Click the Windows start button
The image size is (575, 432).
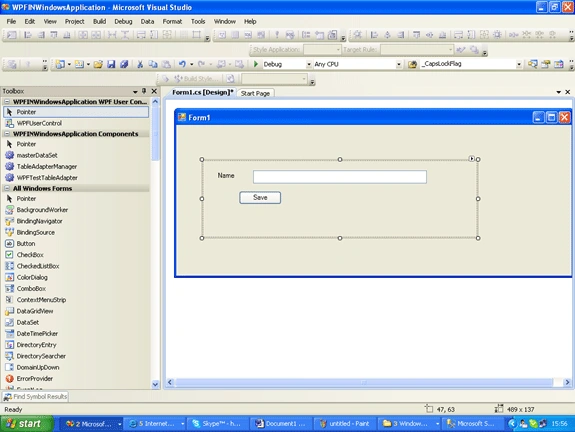[26, 424]
